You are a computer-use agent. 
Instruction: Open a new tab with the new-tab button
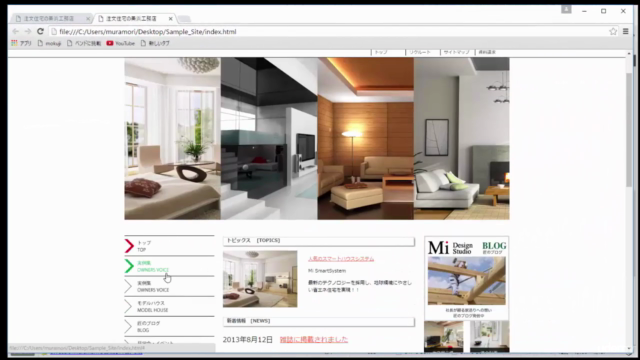click(x=184, y=19)
